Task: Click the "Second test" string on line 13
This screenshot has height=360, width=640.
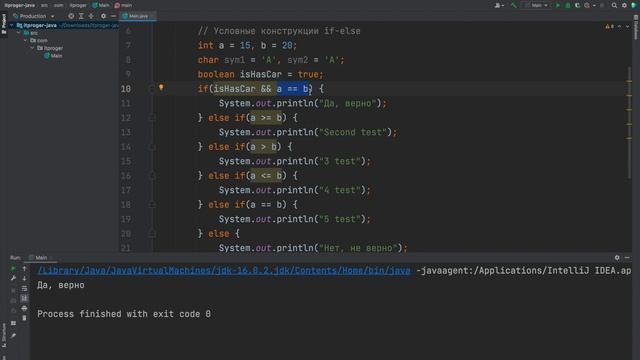Action: click(353, 132)
